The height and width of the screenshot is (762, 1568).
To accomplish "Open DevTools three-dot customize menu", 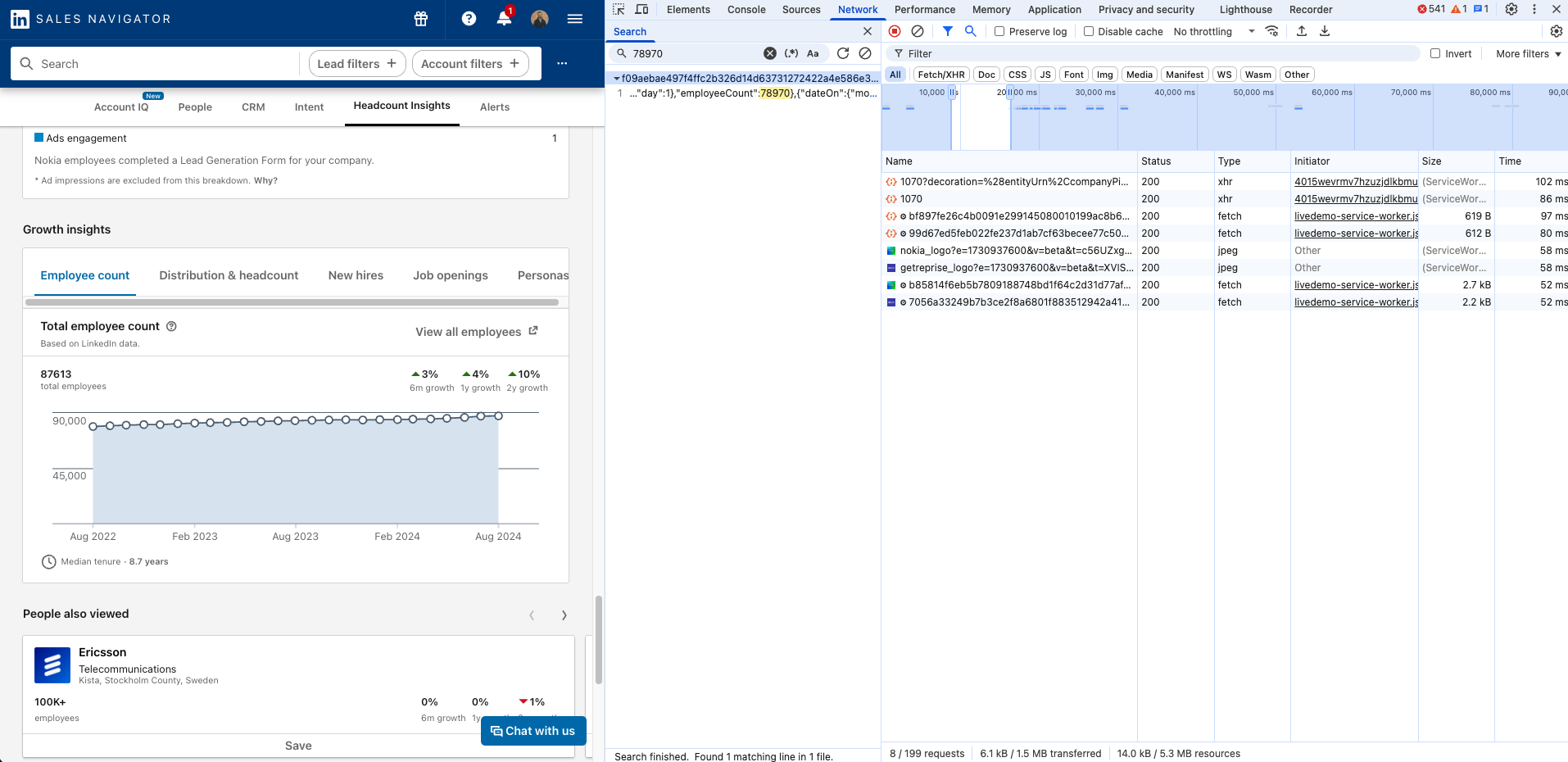I will tap(1534, 9).
